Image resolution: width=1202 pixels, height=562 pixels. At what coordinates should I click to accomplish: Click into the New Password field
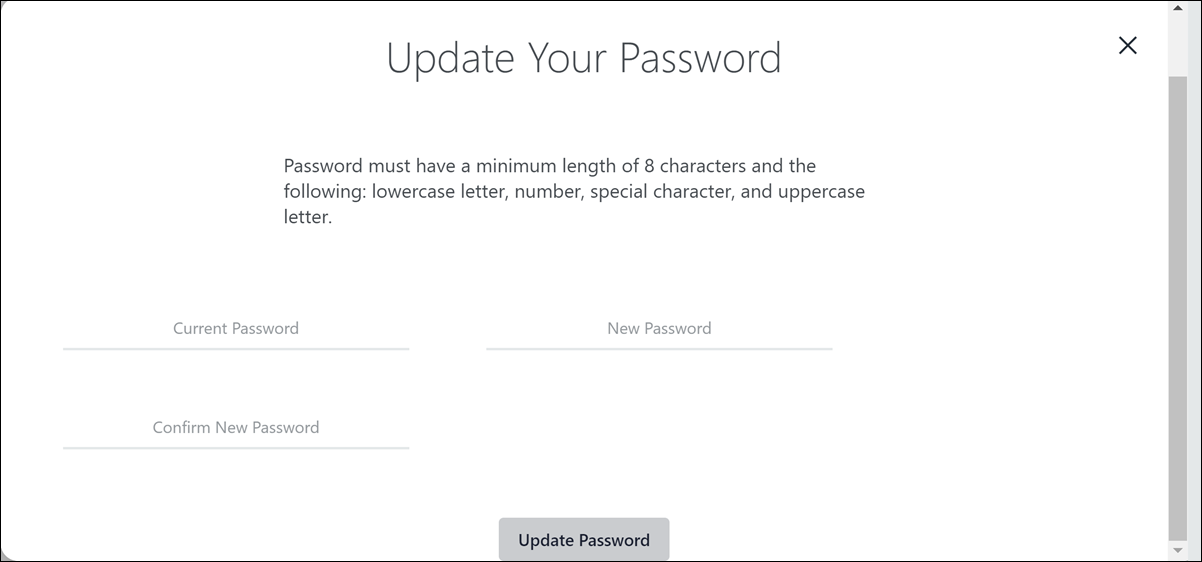click(x=659, y=329)
